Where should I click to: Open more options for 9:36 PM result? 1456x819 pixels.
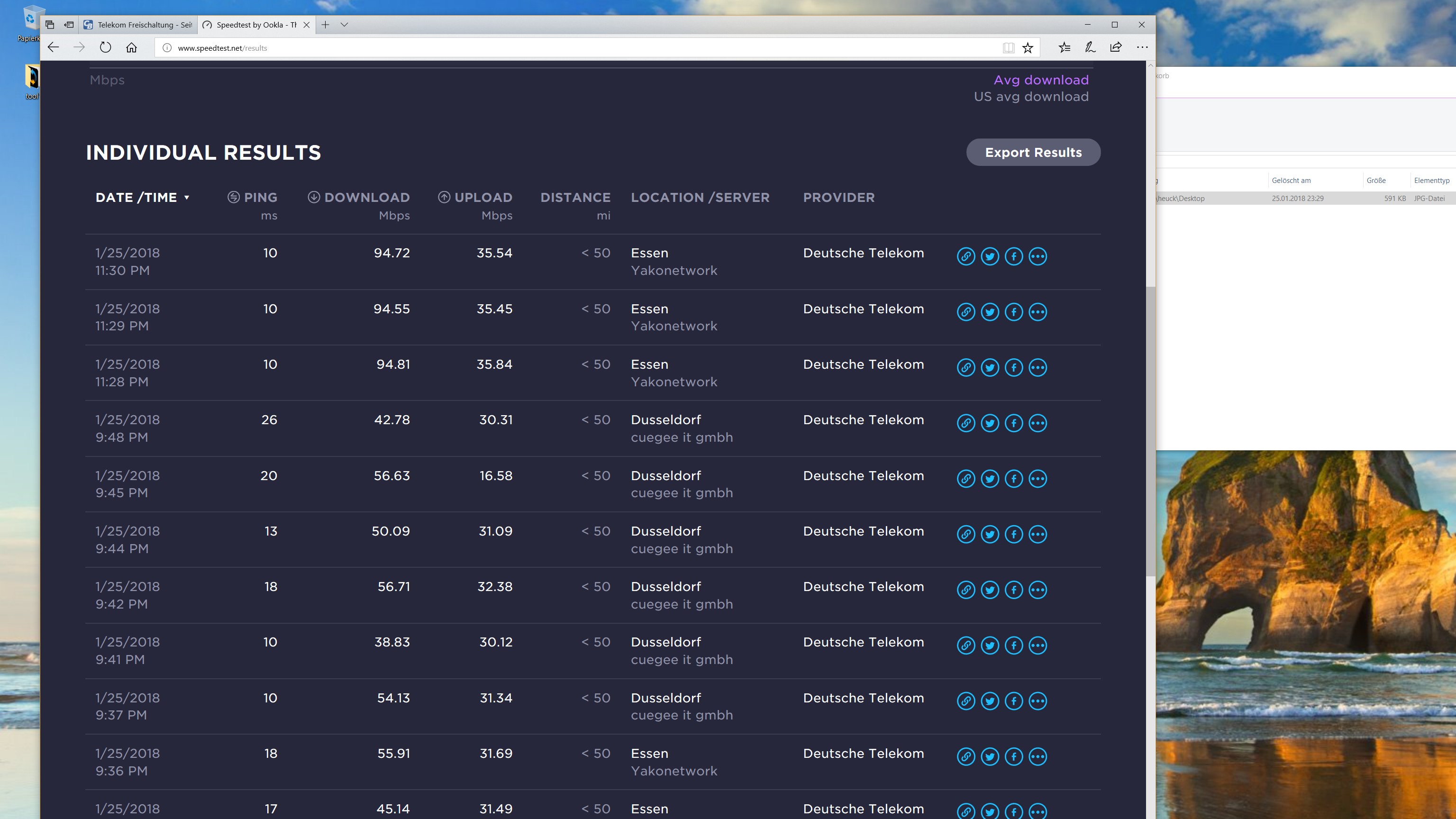pyautogui.click(x=1038, y=756)
